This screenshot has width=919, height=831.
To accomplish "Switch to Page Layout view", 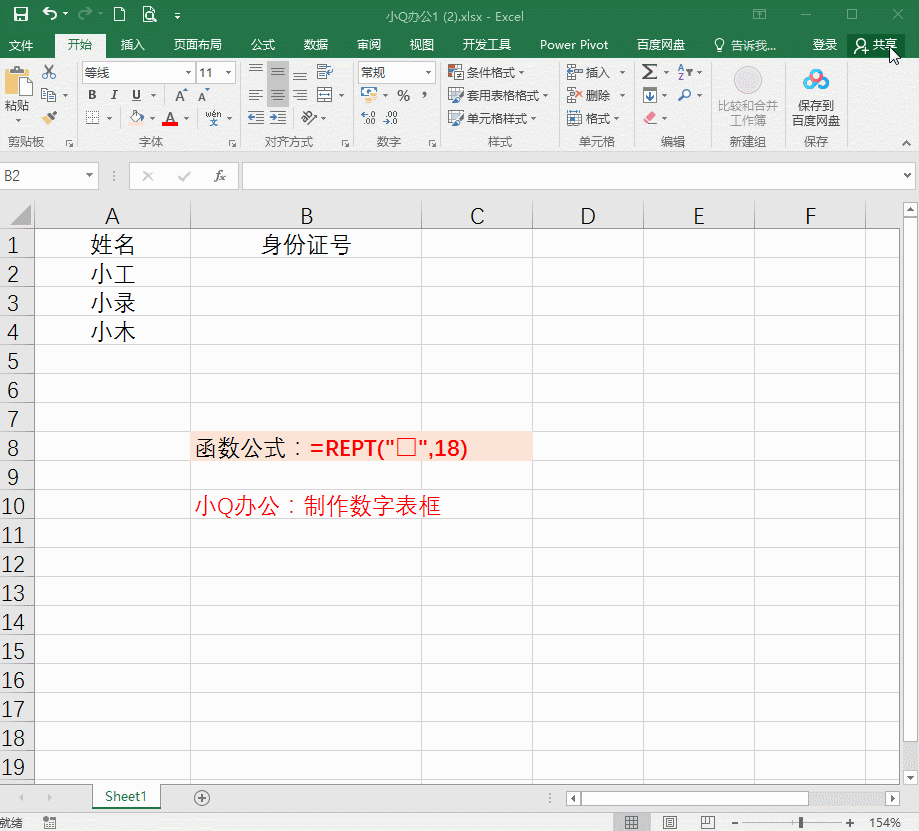I will (669, 822).
